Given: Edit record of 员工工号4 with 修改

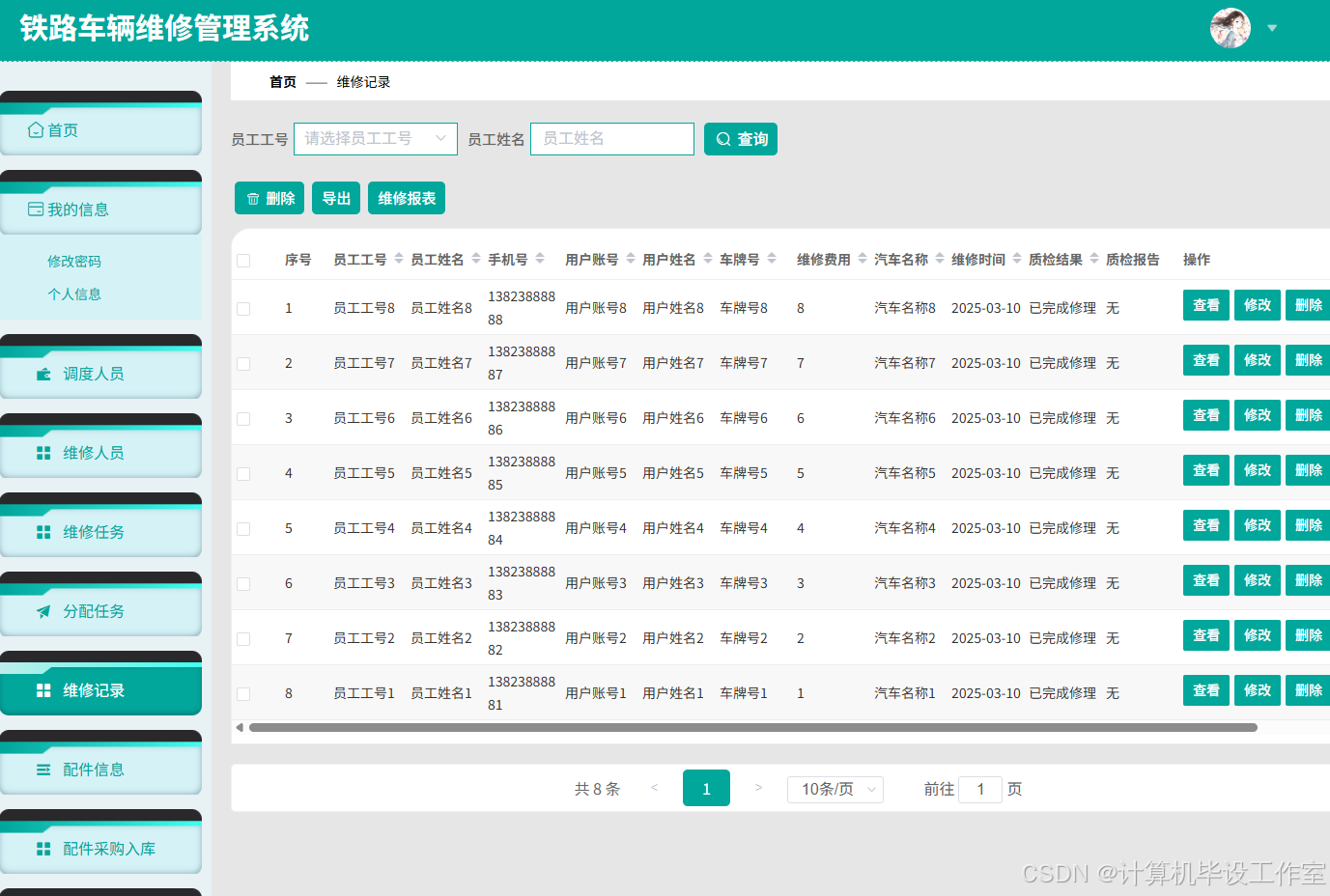Looking at the screenshot, I should tap(1258, 525).
